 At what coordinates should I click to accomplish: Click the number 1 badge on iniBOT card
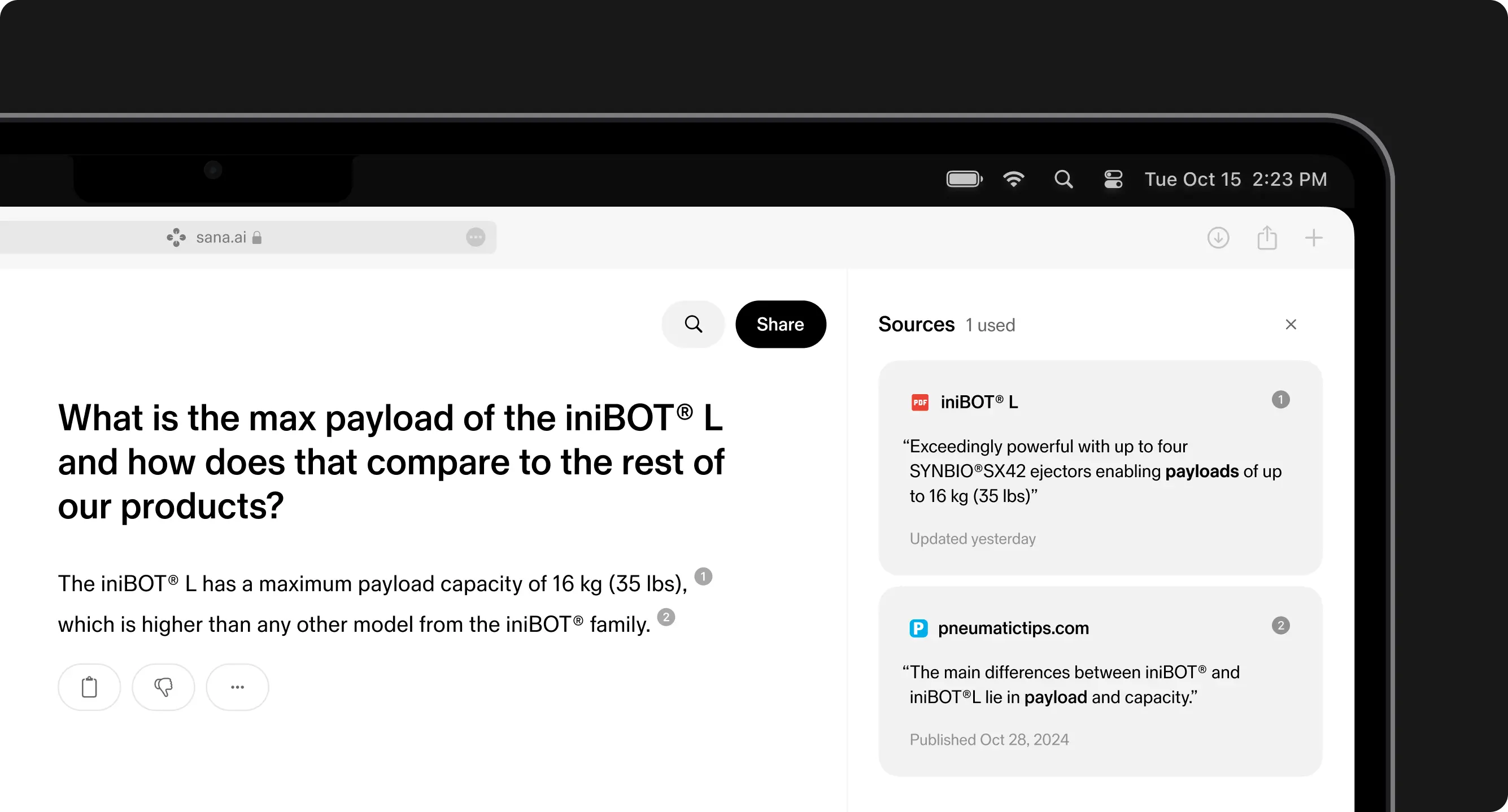click(x=1280, y=400)
